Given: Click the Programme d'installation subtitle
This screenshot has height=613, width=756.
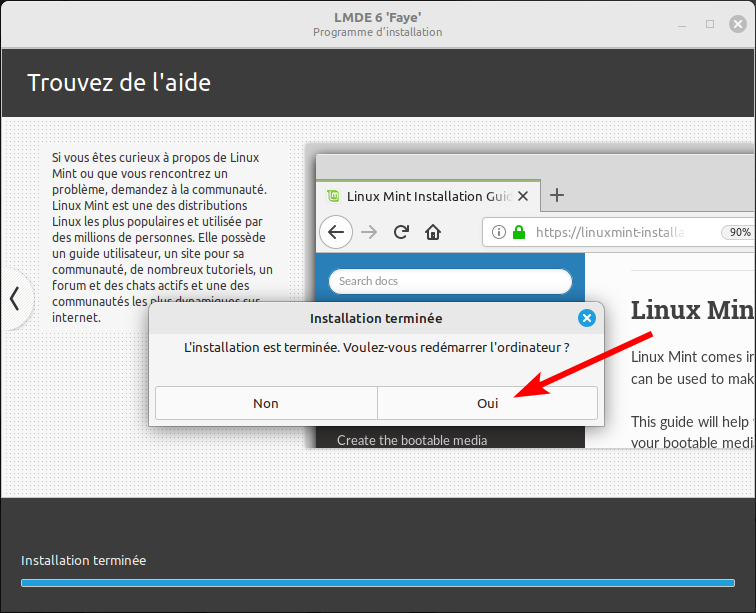Looking at the screenshot, I should point(378,32).
